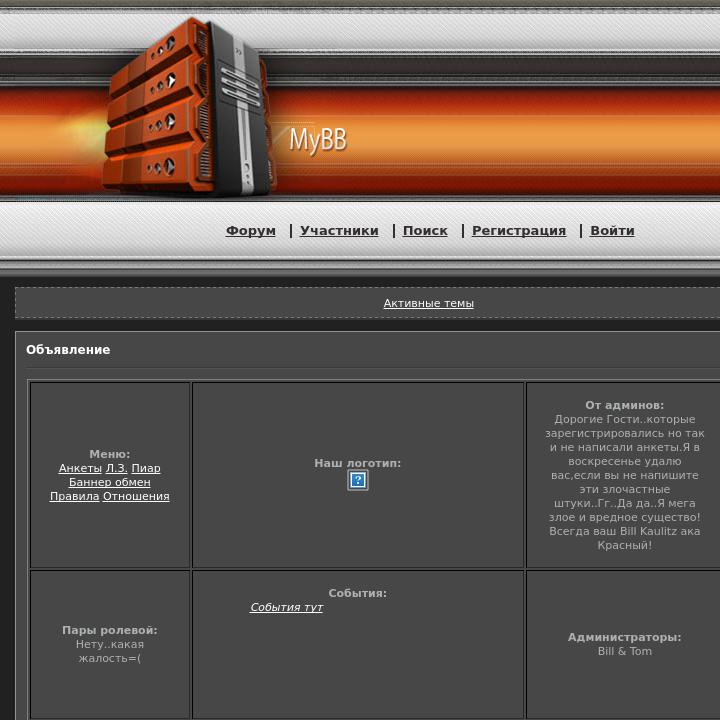The height and width of the screenshot is (720, 720).
Task: Click the Войти login link
Action: [612, 231]
